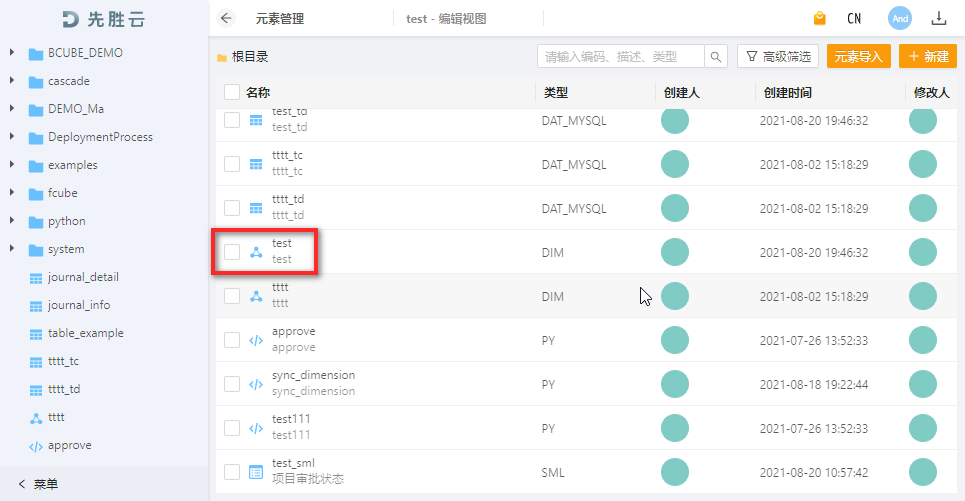The height and width of the screenshot is (501, 965).
Task: Open the And user avatar menu
Action: (x=899, y=18)
